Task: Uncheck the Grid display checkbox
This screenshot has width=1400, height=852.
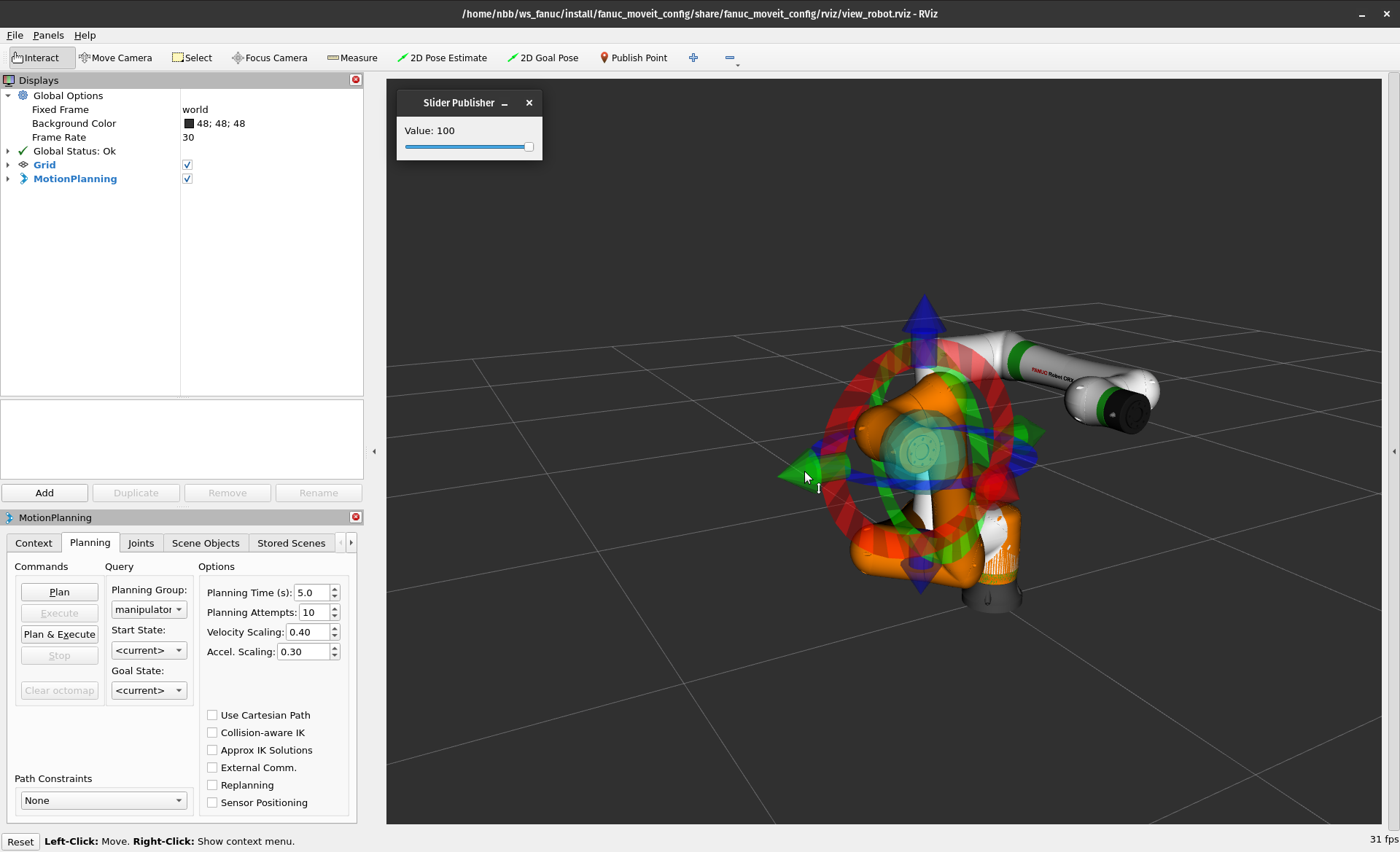Action: pos(187,165)
